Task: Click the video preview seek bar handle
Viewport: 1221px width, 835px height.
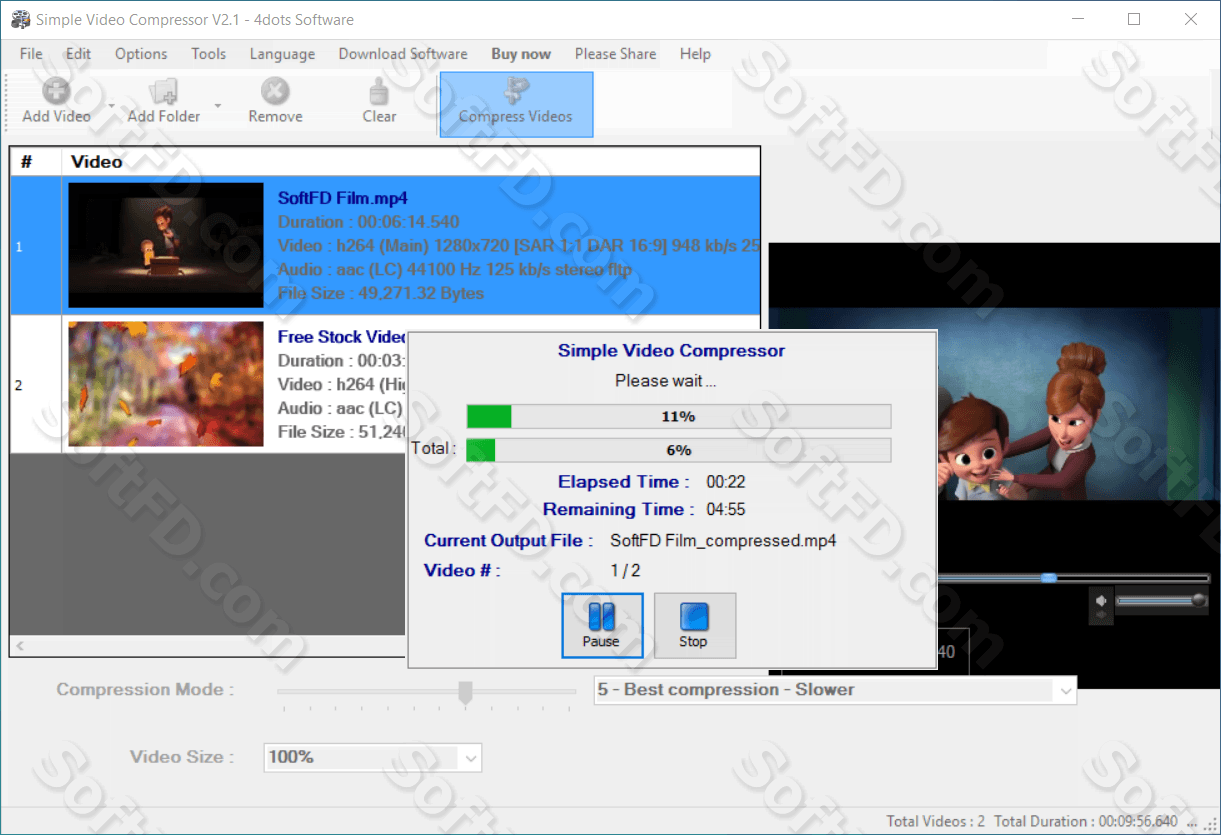Action: tap(1048, 578)
